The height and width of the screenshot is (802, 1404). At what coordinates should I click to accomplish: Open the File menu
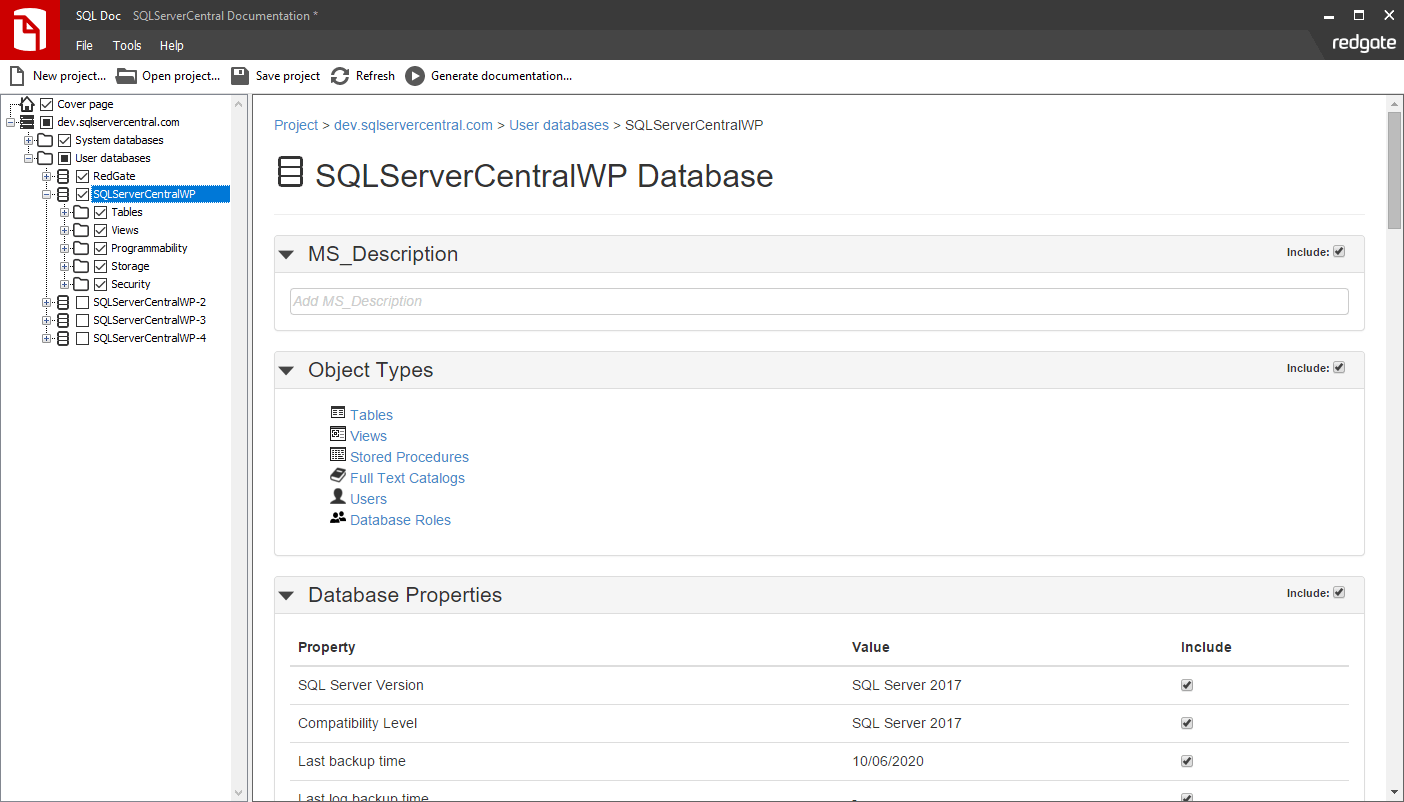pyautogui.click(x=84, y=45)
